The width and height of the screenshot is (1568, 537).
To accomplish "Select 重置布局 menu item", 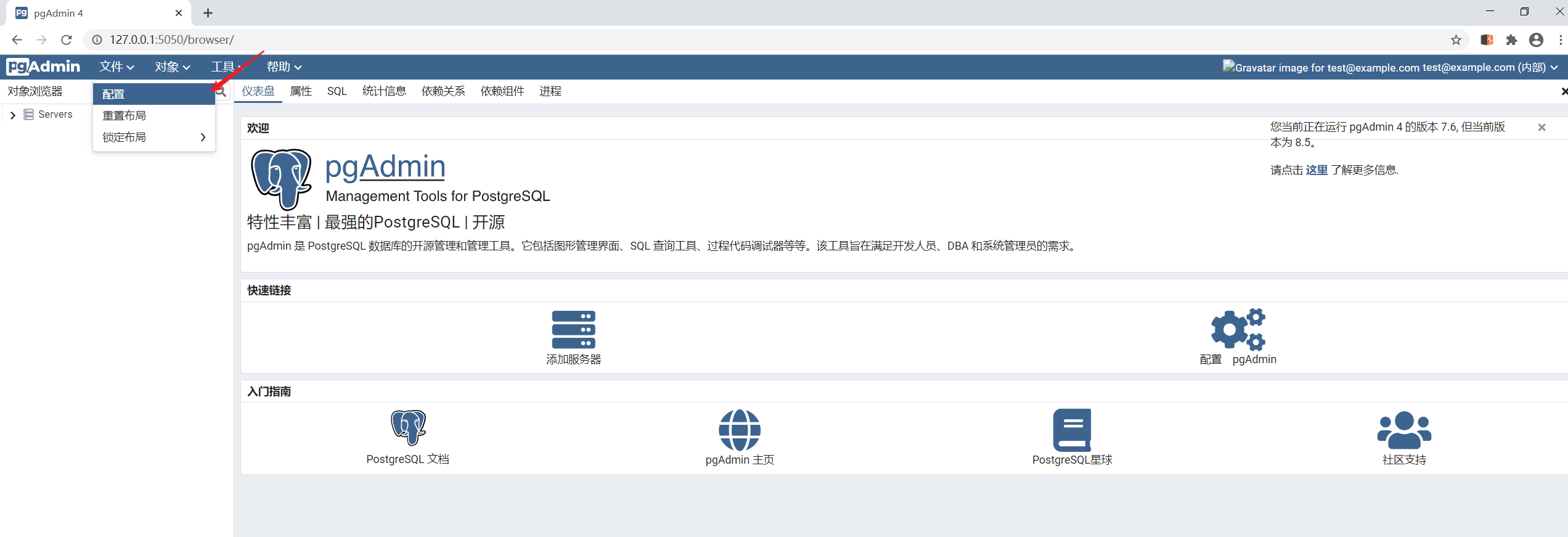I will pos(154,116).
